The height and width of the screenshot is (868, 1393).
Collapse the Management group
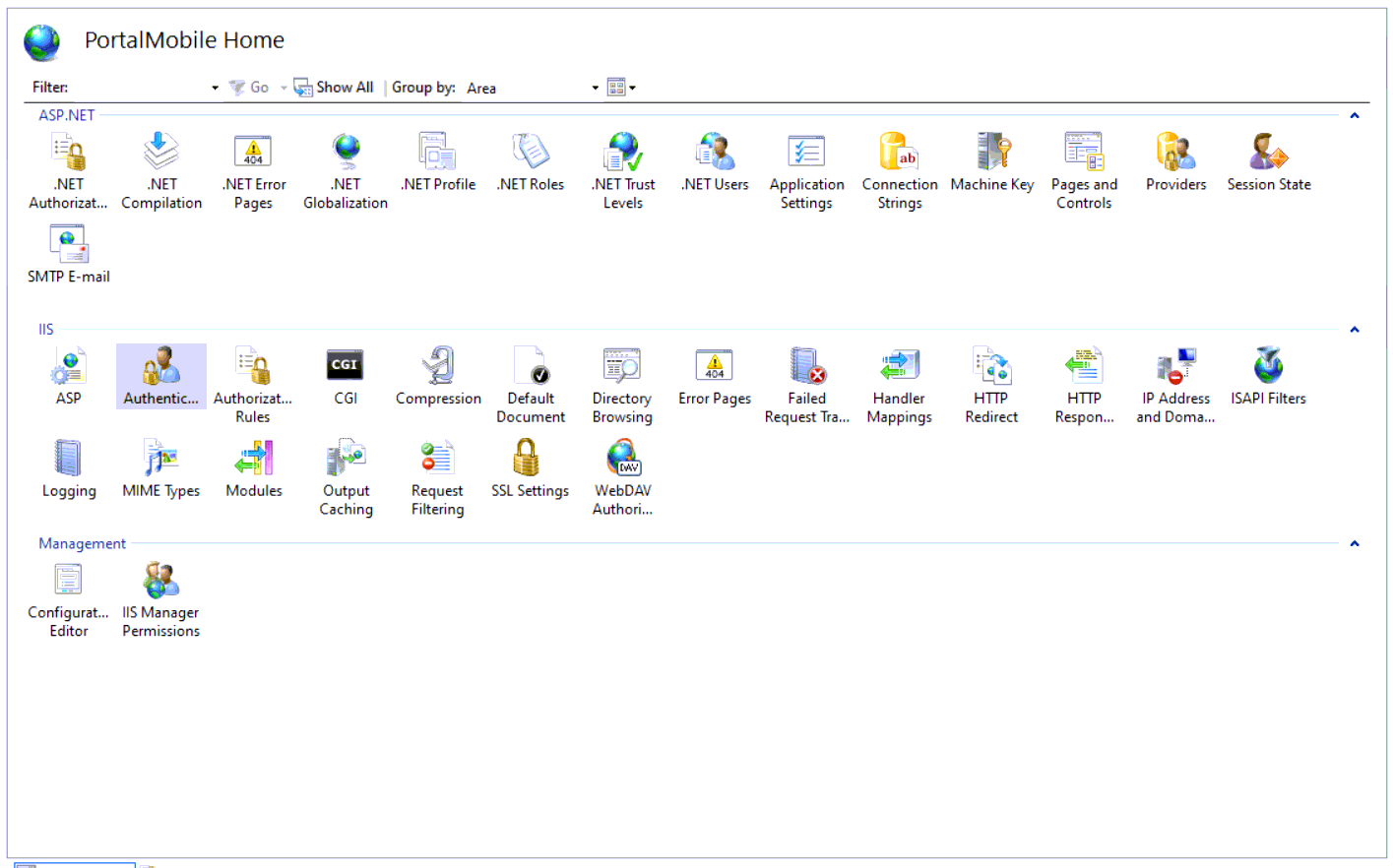(1355, 543)
